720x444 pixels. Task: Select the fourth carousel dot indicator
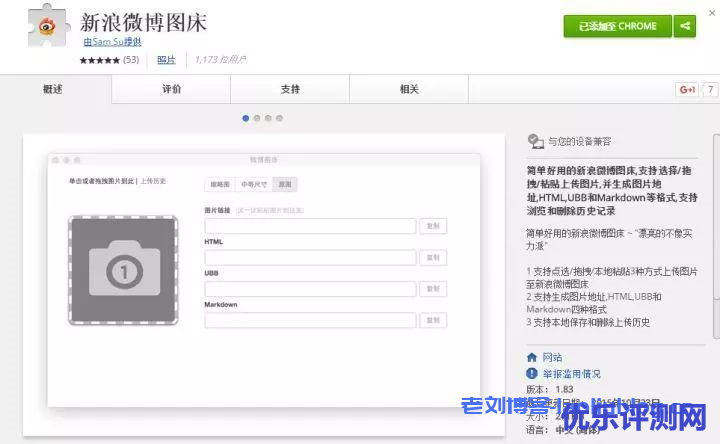279,118
